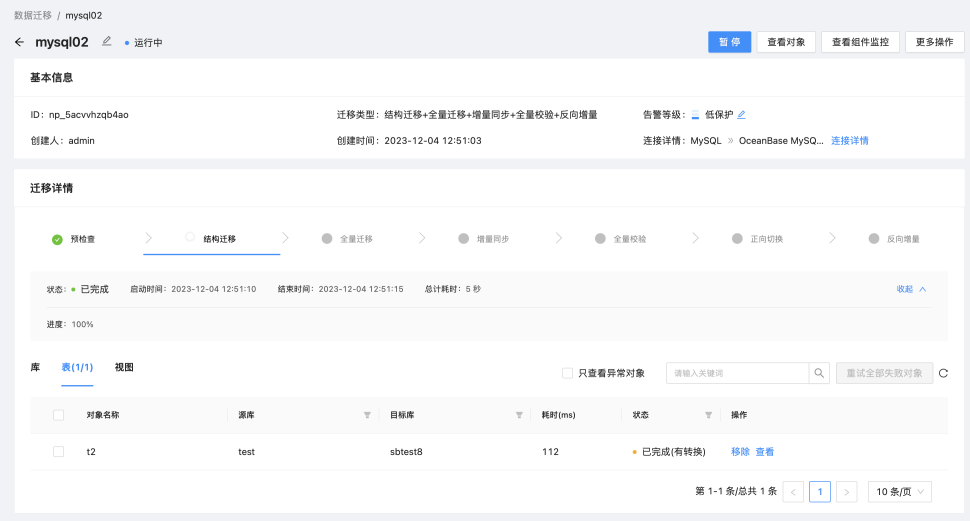Click the 暂停 button
The width and height of the screenshot is (970, 521).
729,42
